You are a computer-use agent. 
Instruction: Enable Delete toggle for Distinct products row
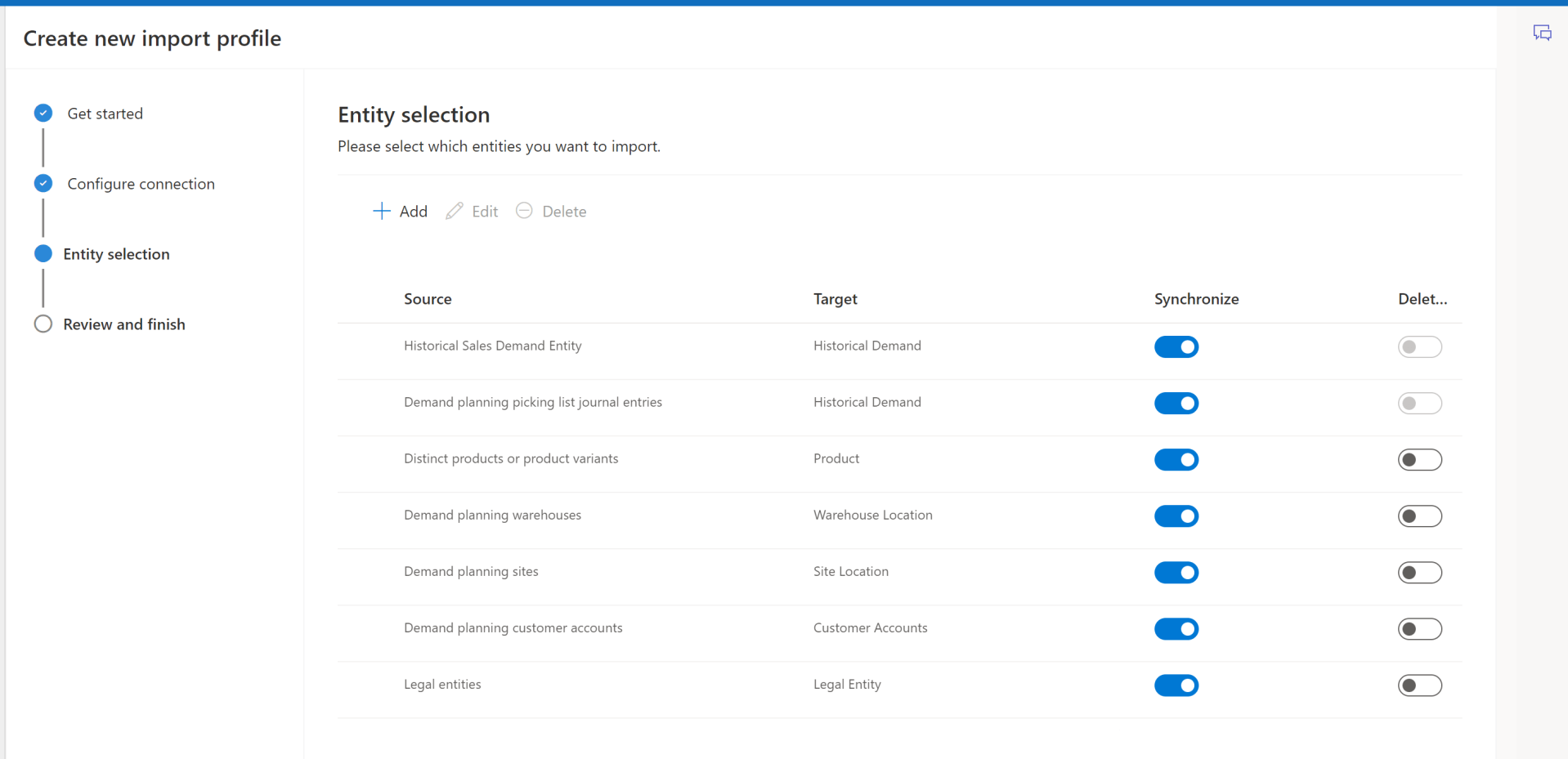(1419, 460)
